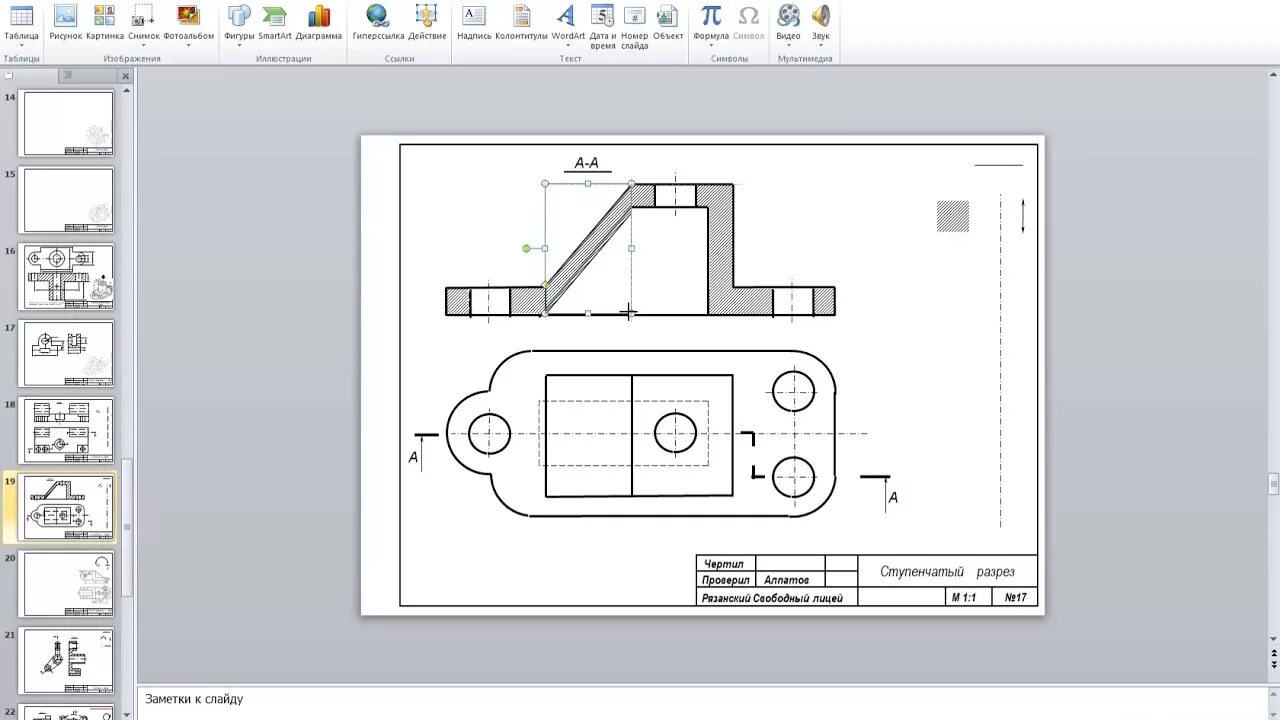
Task: Click the Фотоальбом icon
Action: (x=188, y=16)
